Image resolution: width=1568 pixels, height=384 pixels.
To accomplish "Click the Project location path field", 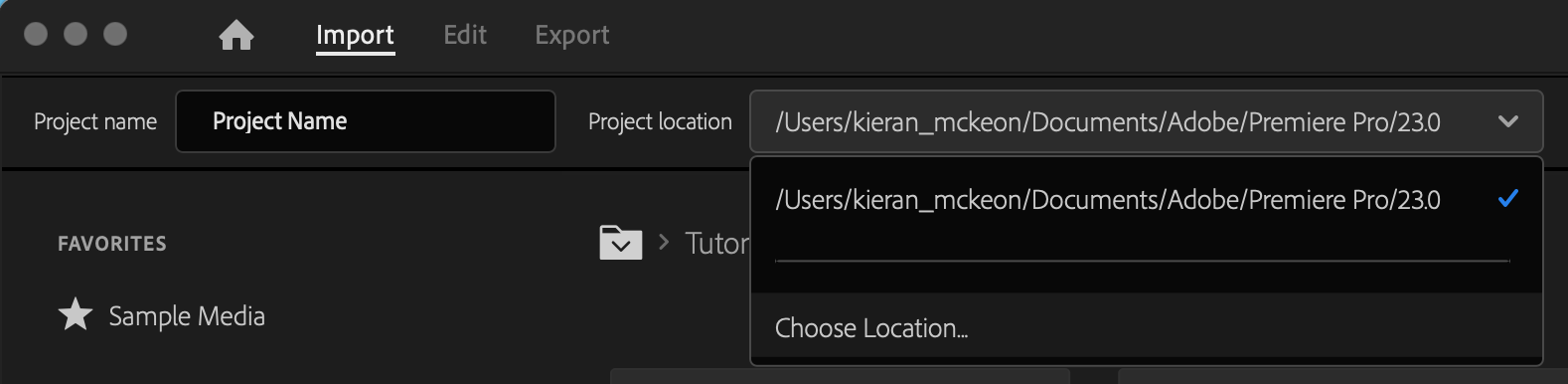I will tap(1146, 121).
